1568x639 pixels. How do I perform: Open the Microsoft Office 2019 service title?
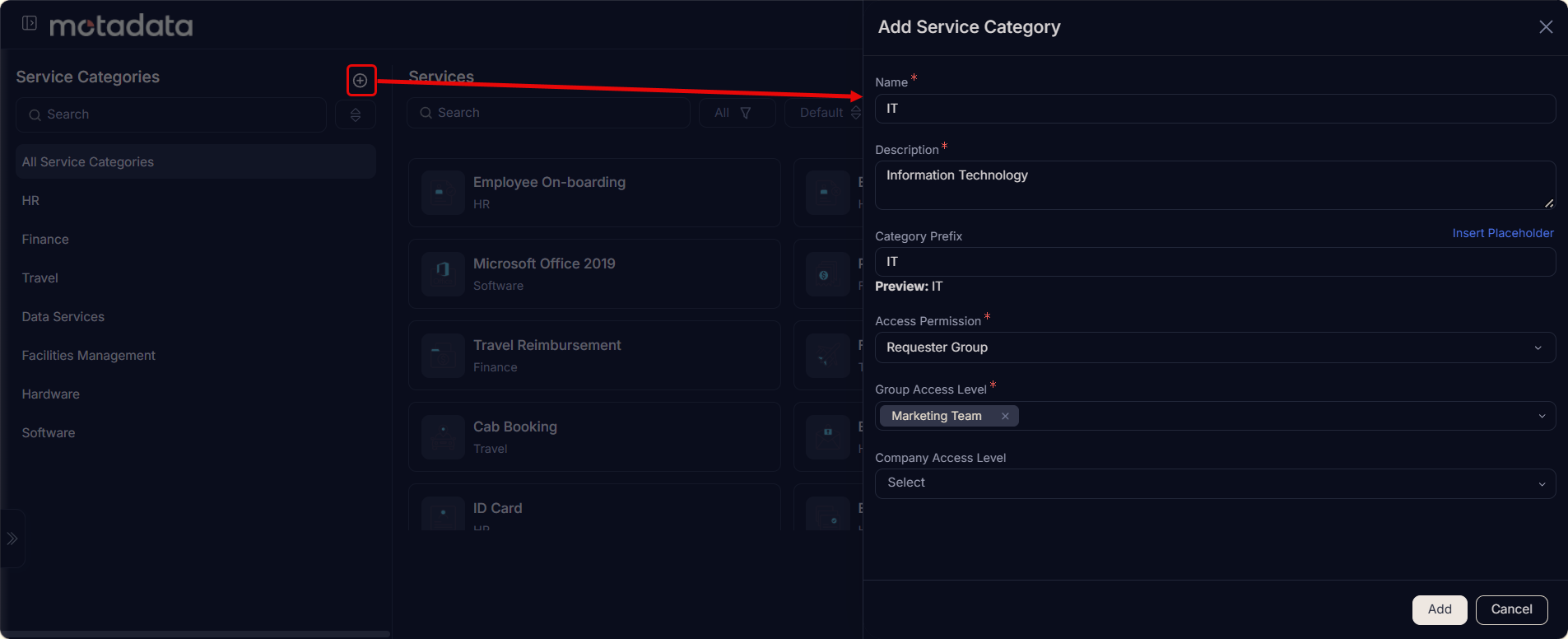(544, 264)
